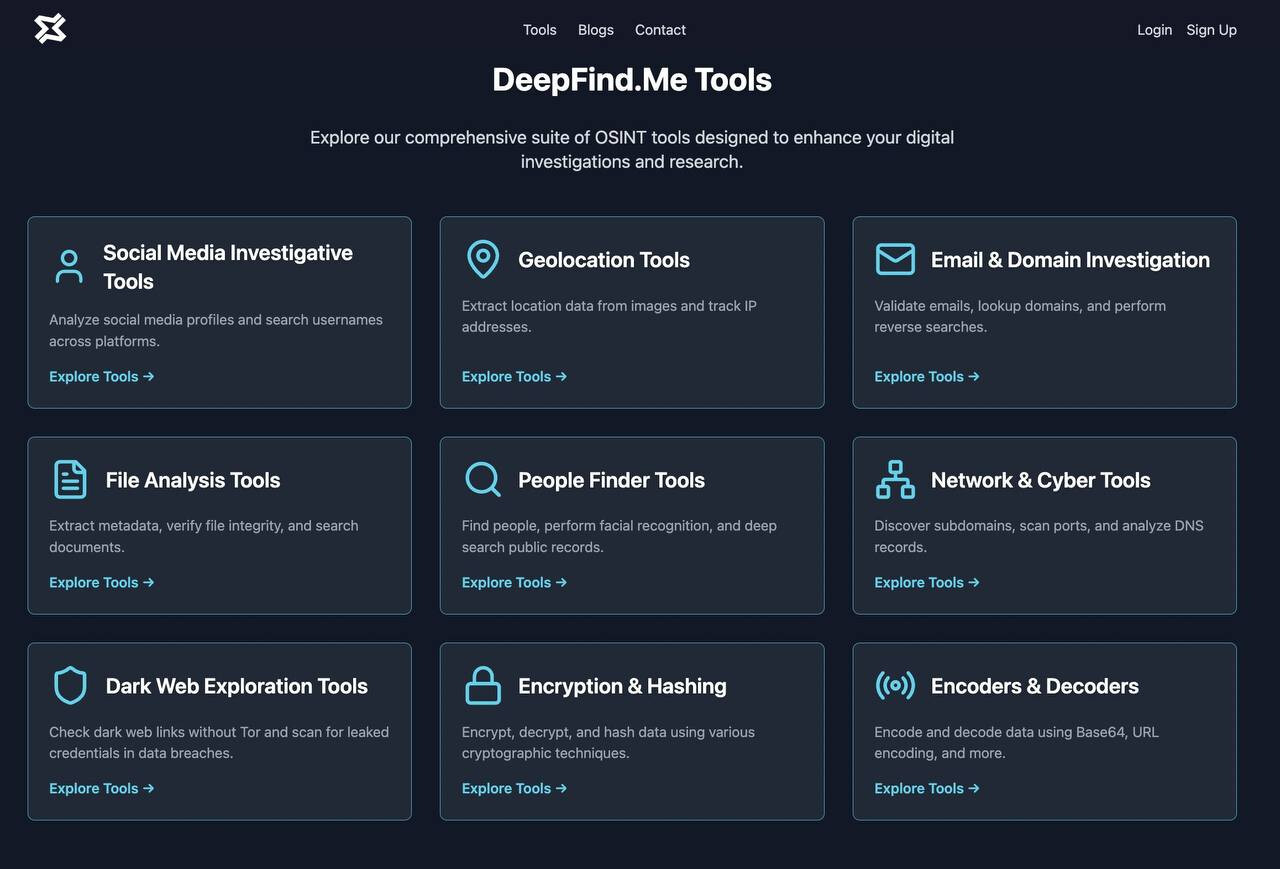
Task: Click the Email & Domain Investigation heading
Action: click(1070, 260)
